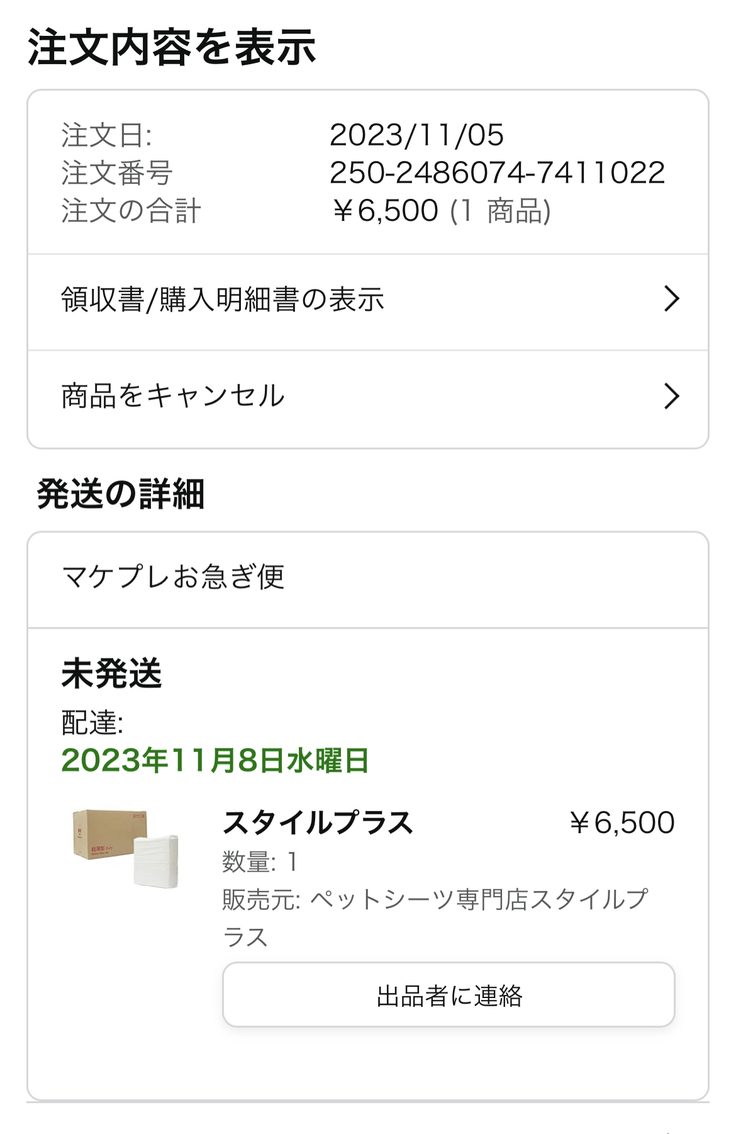This screenshot has height=1134, width=736.
Task: Click the green delivery date 2023年11月8日水曜日
Action: 215,761
